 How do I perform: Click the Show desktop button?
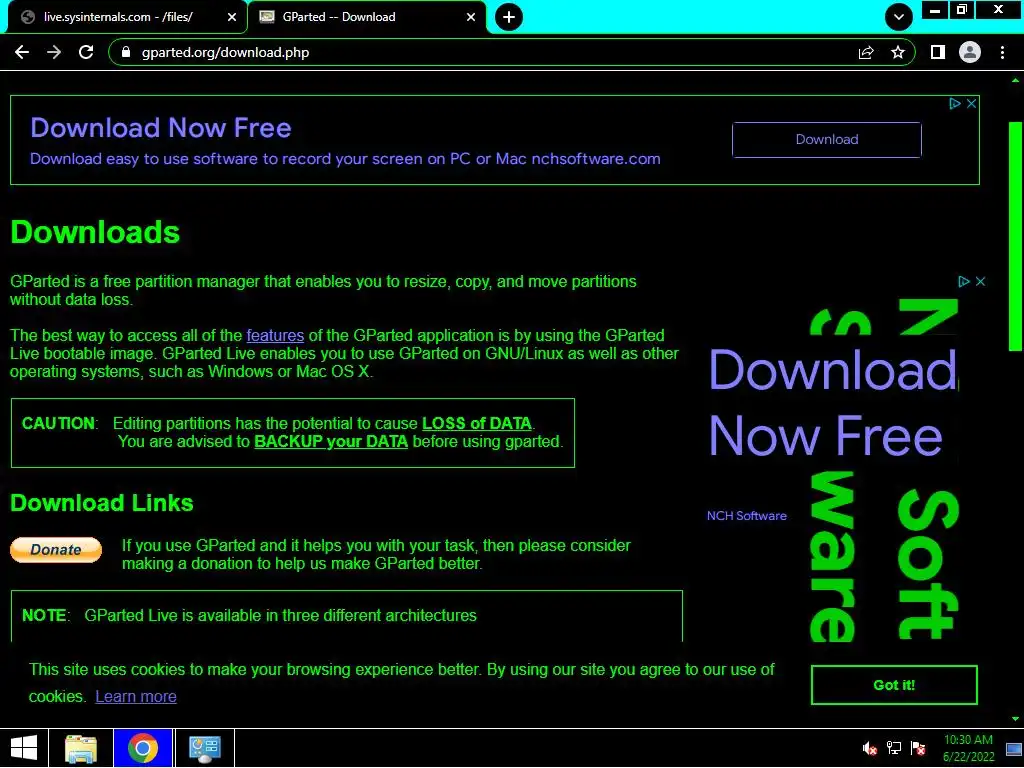pos(1014,748)
